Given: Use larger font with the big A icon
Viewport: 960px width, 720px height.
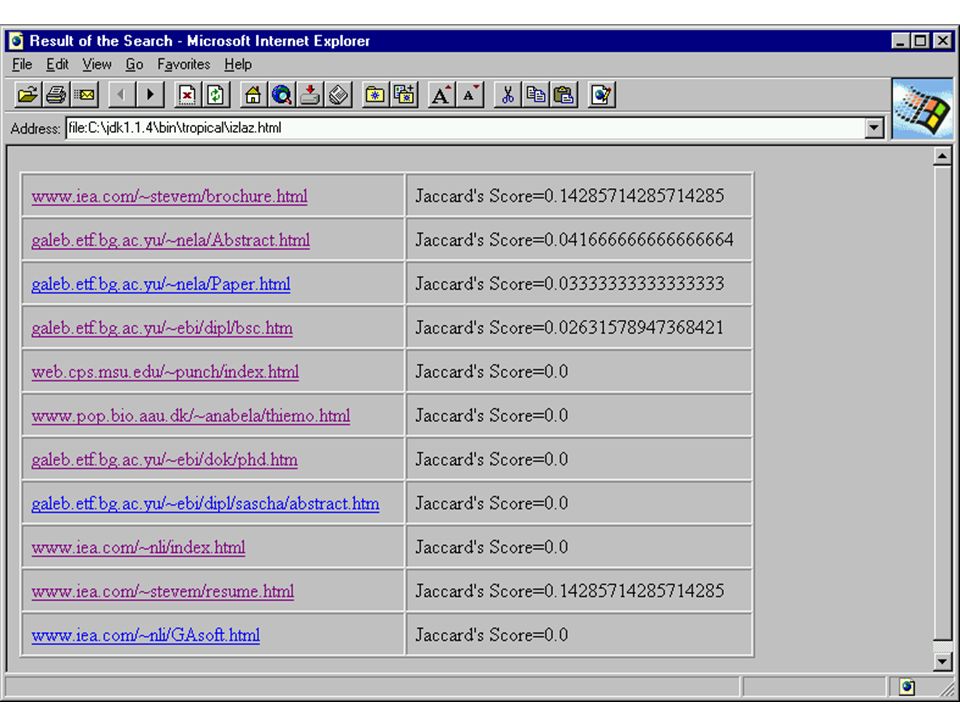Looking at the screenshot, I should [441, 95].
